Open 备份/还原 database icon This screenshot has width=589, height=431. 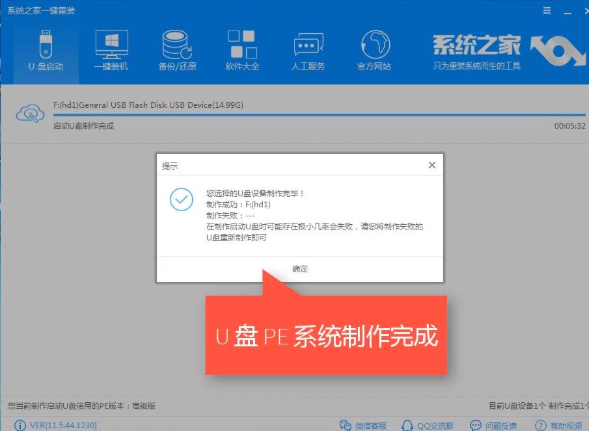coord(177,45)
